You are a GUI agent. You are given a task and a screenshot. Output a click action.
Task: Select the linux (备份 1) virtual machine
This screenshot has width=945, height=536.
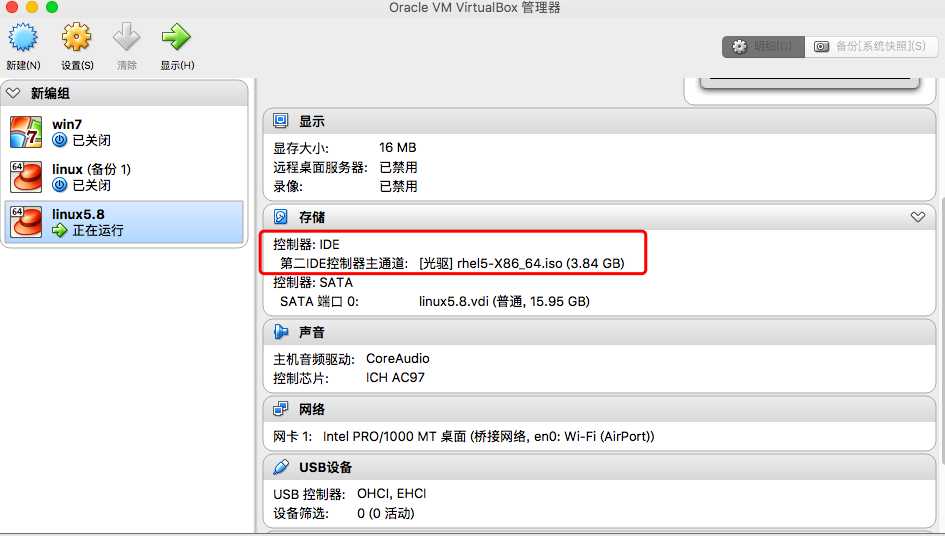125,177
